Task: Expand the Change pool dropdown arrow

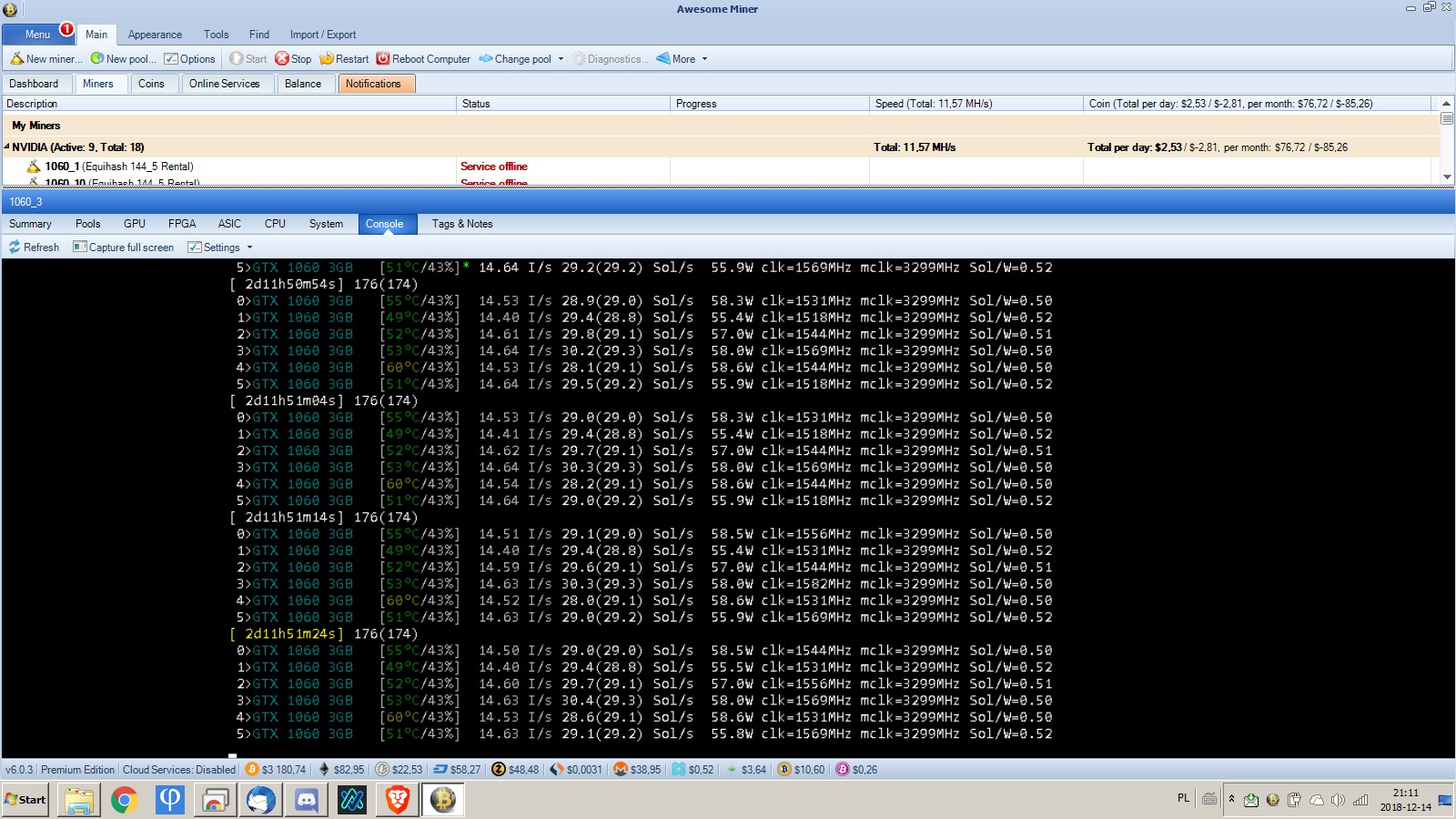Action: 561,59
